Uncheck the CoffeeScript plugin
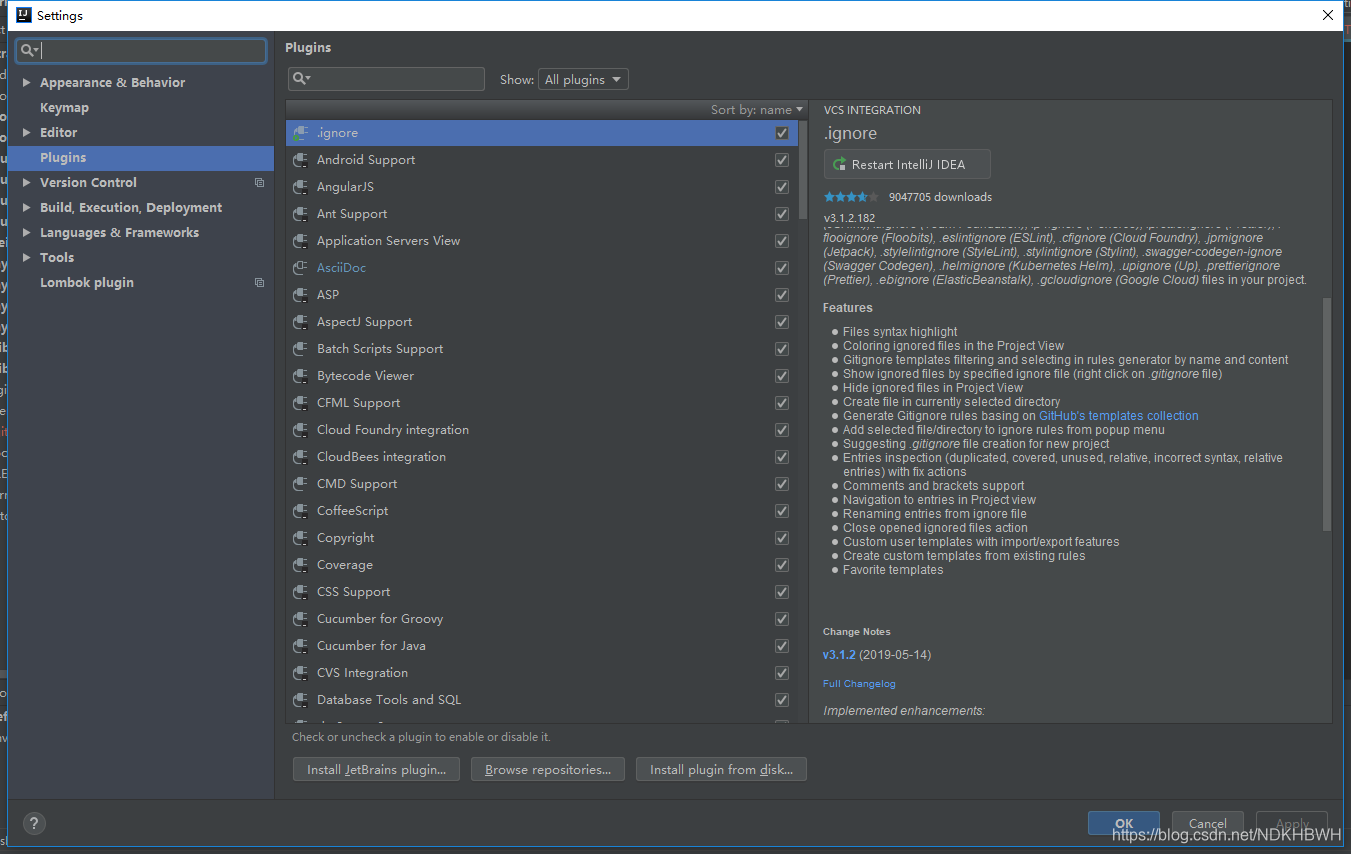 click(782, 511)
